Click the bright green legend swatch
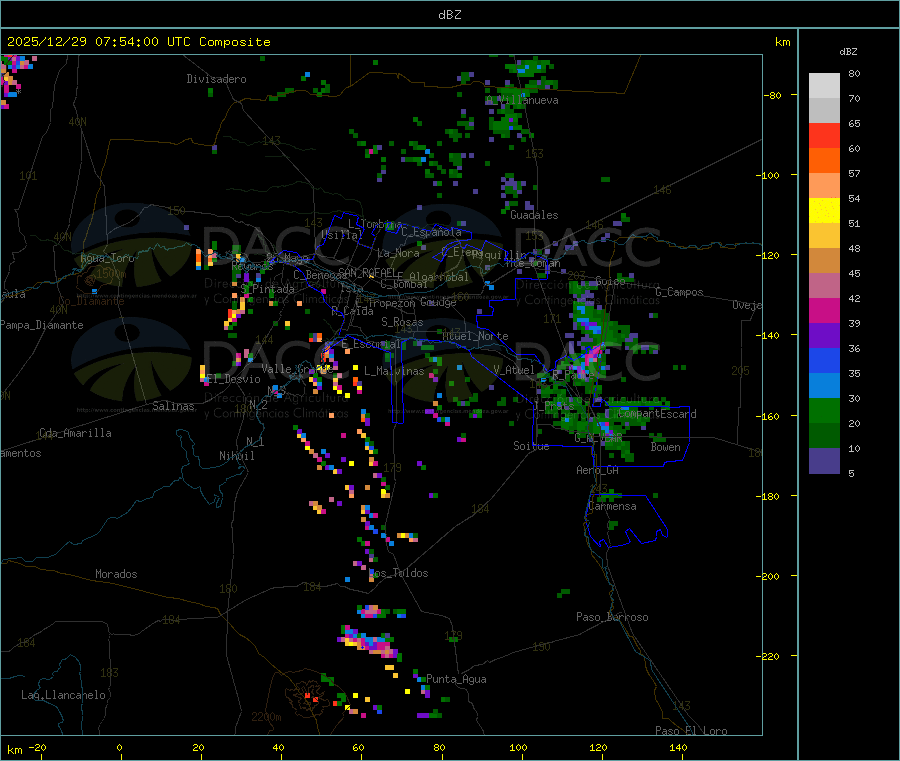 824,410
